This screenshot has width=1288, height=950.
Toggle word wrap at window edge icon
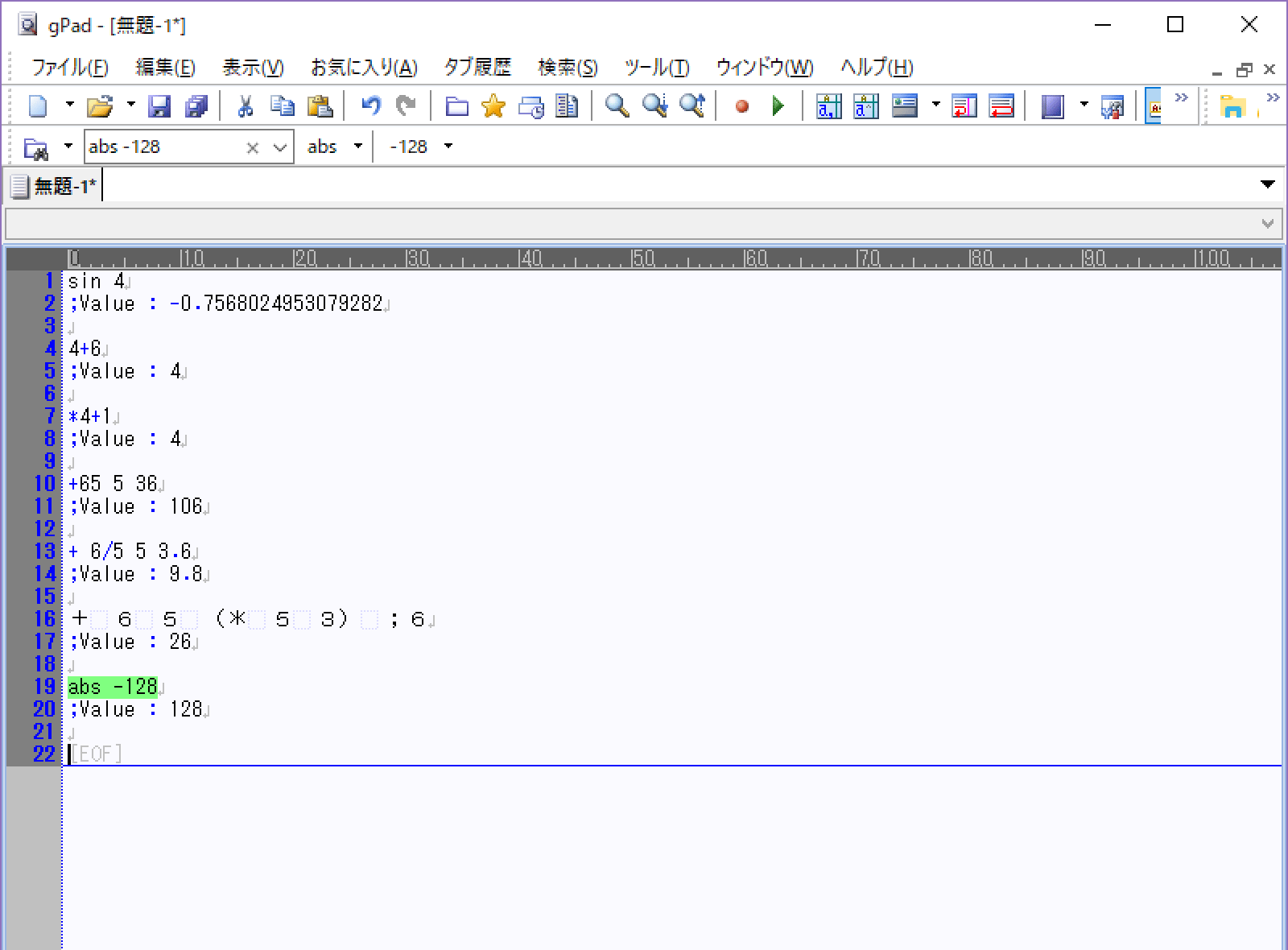click(964, 105)
